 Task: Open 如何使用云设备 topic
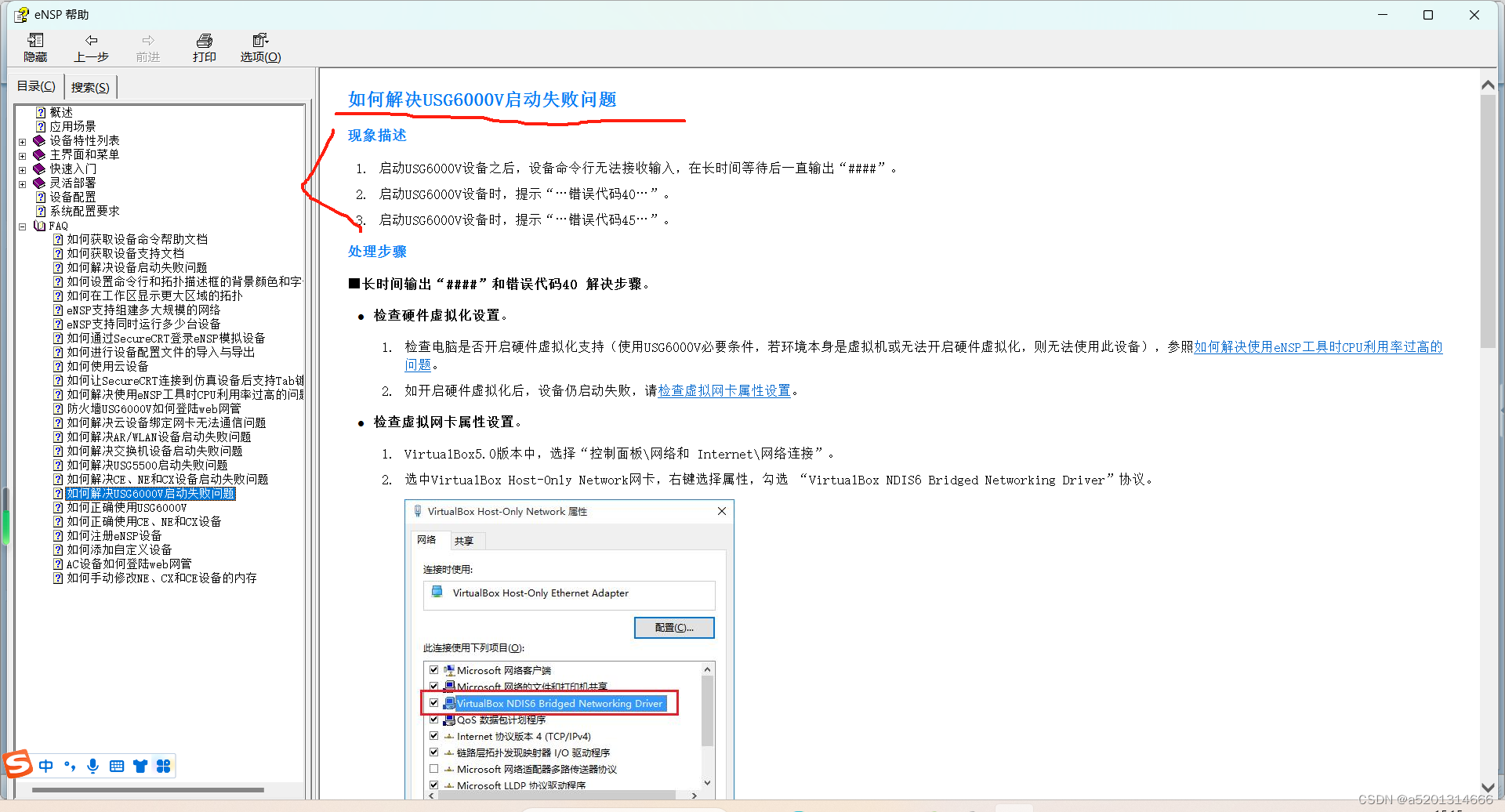(107, 366)
